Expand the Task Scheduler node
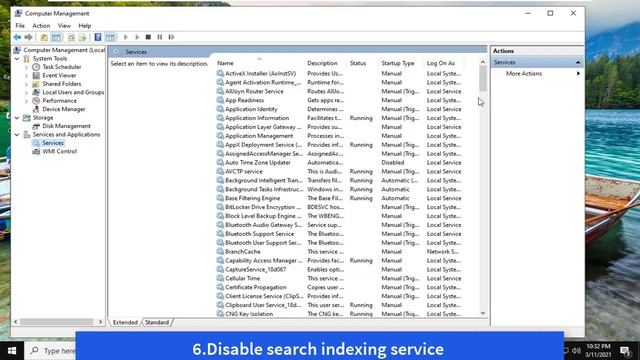Screen dimensions: 640x360 27,67
